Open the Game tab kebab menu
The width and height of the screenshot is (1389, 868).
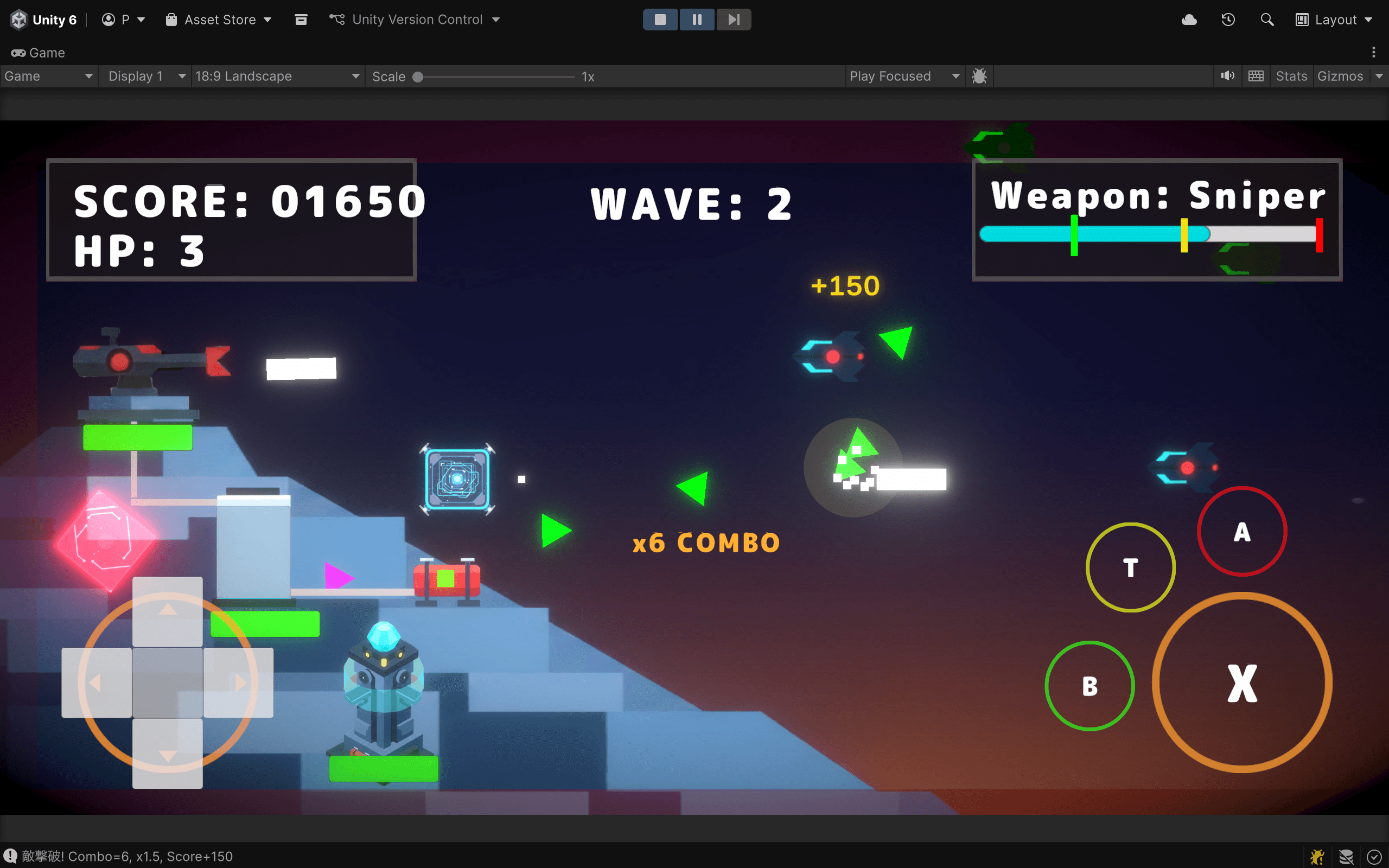(x=1373, y=53)
